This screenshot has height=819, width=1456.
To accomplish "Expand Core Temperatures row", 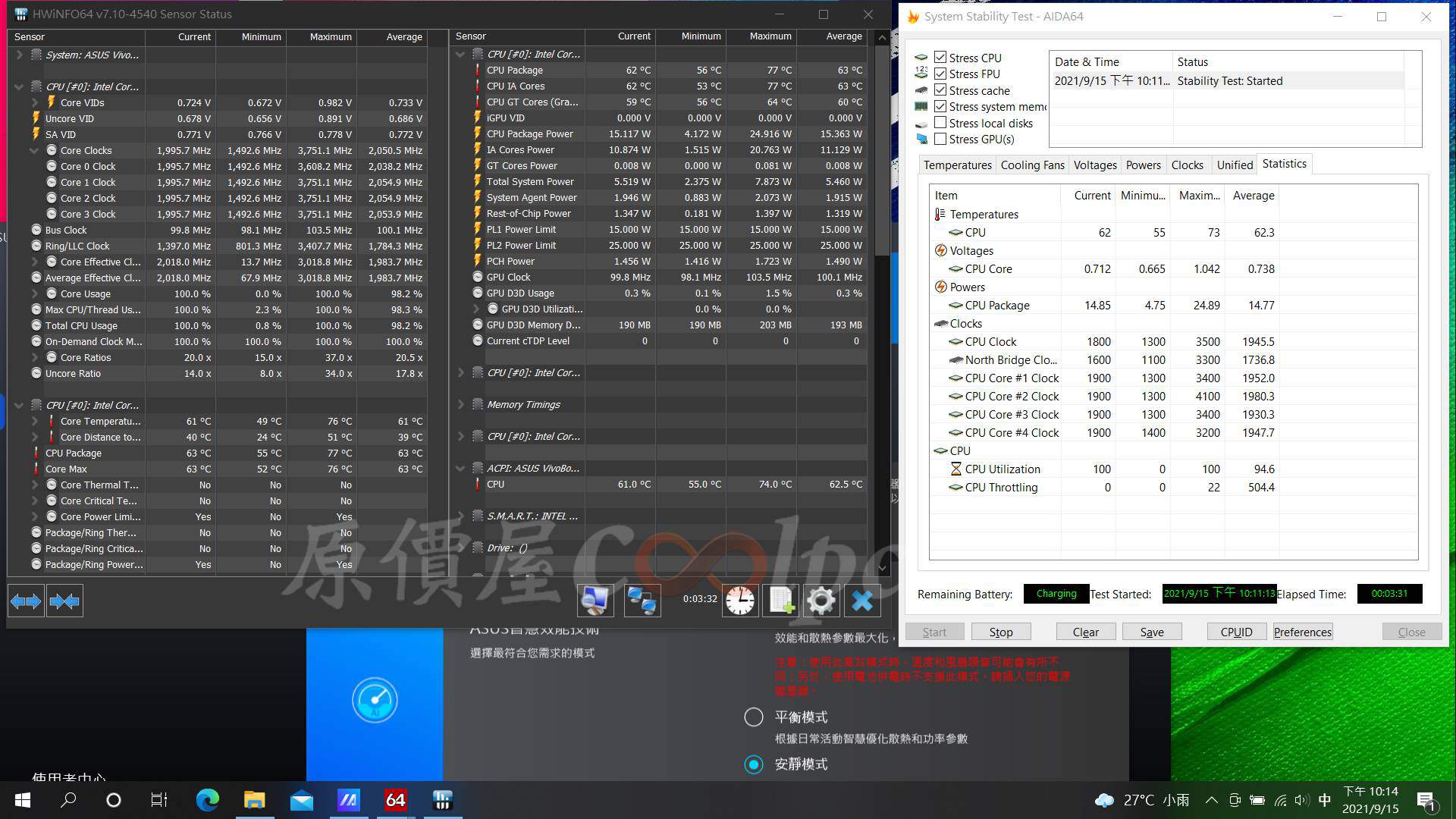I will coord(34,421).
